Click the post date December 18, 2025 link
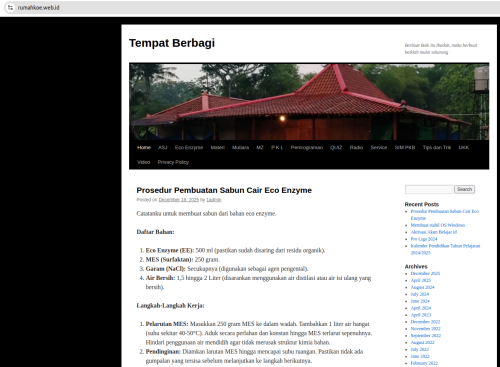Image resolution: width=500 pixels, height=367 pixels. (179, 200)
